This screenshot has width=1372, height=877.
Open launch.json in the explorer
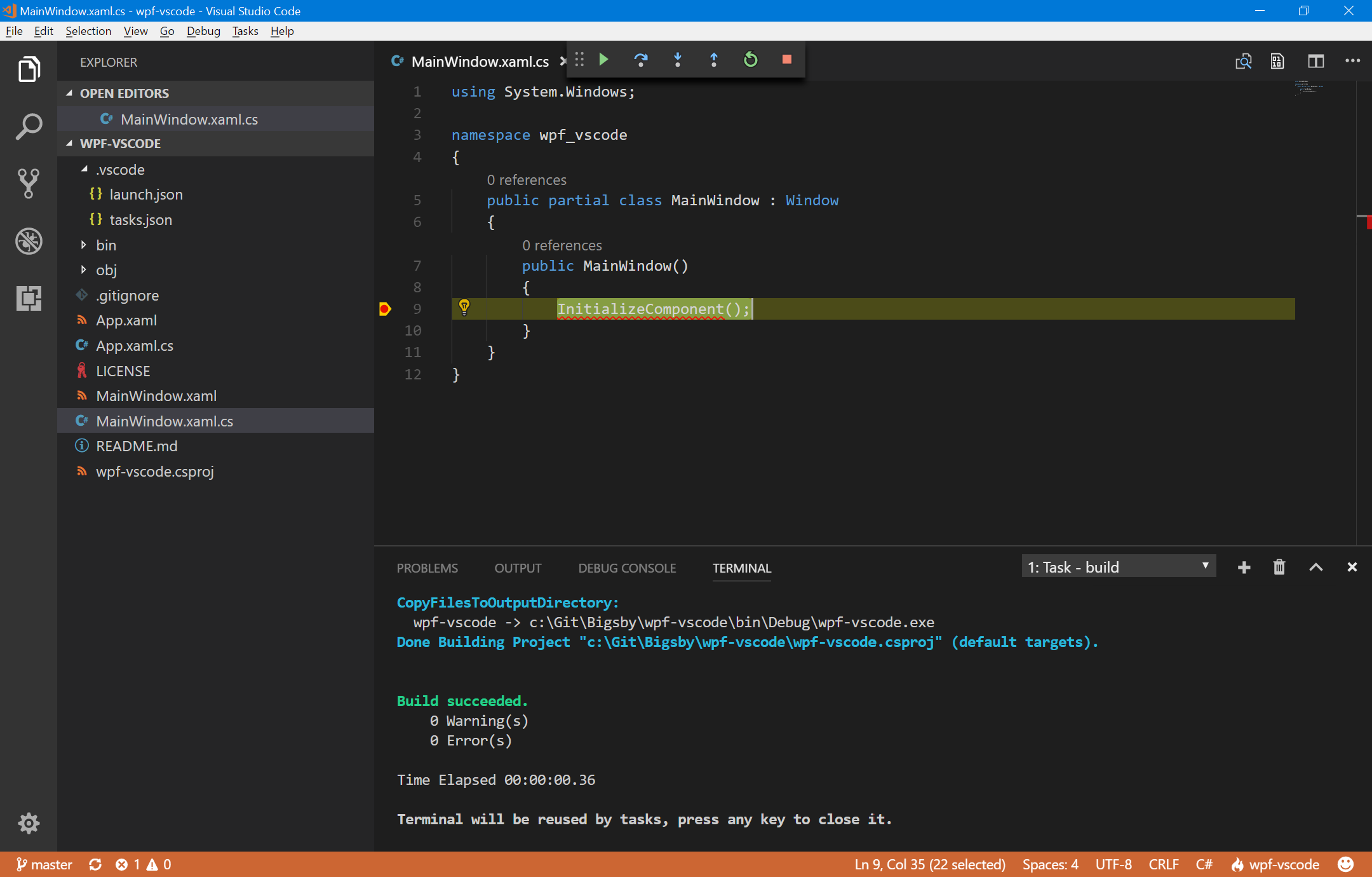tap(145, 194)
